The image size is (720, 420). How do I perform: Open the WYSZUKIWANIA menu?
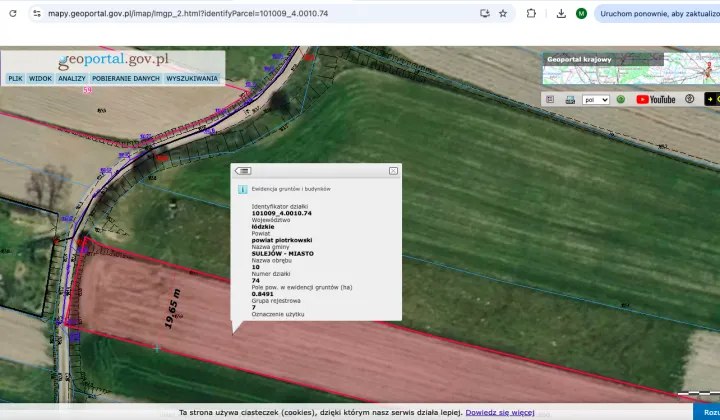(192, 78)
